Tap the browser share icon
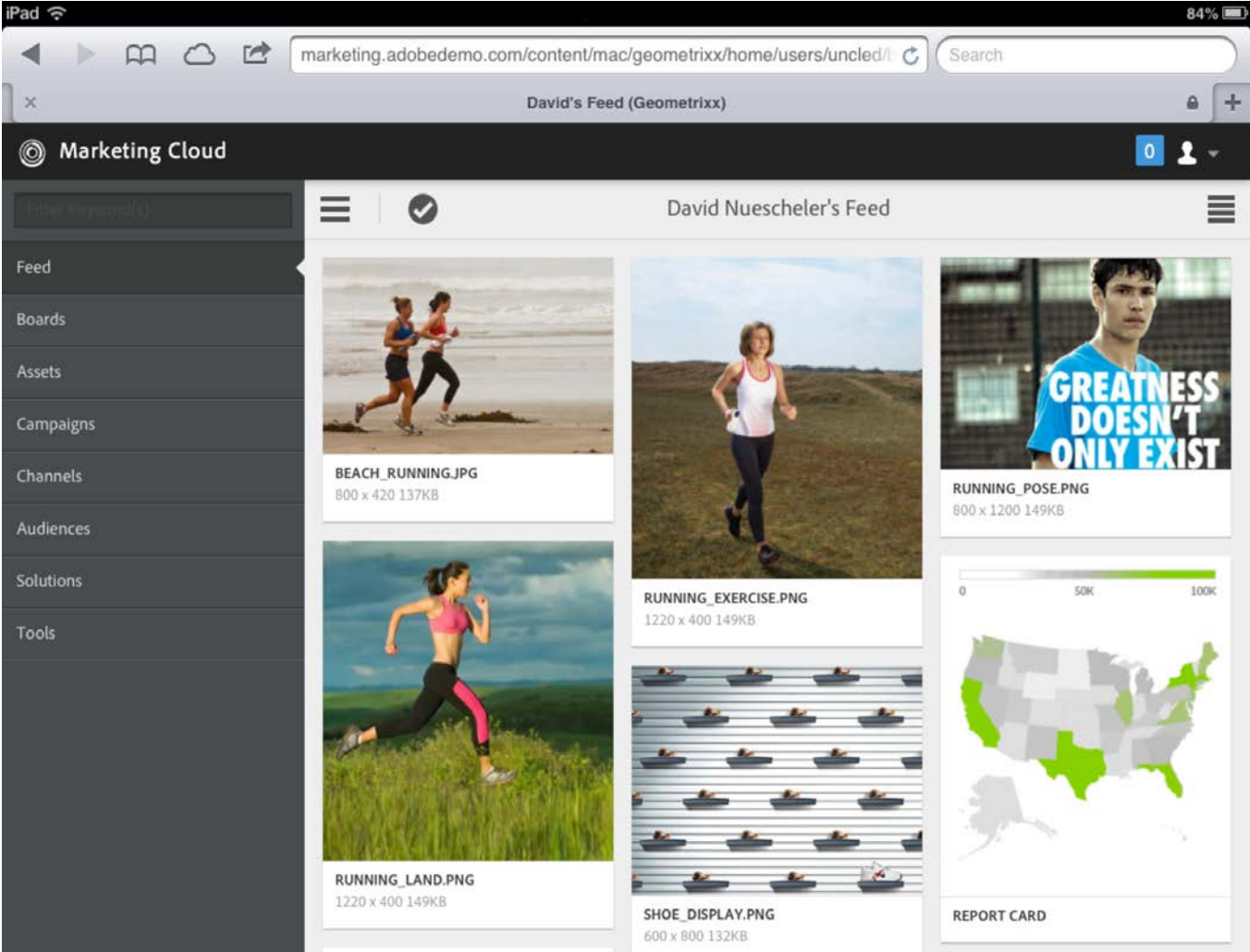Screen dimensions: 1250x952 click(256, 54)
